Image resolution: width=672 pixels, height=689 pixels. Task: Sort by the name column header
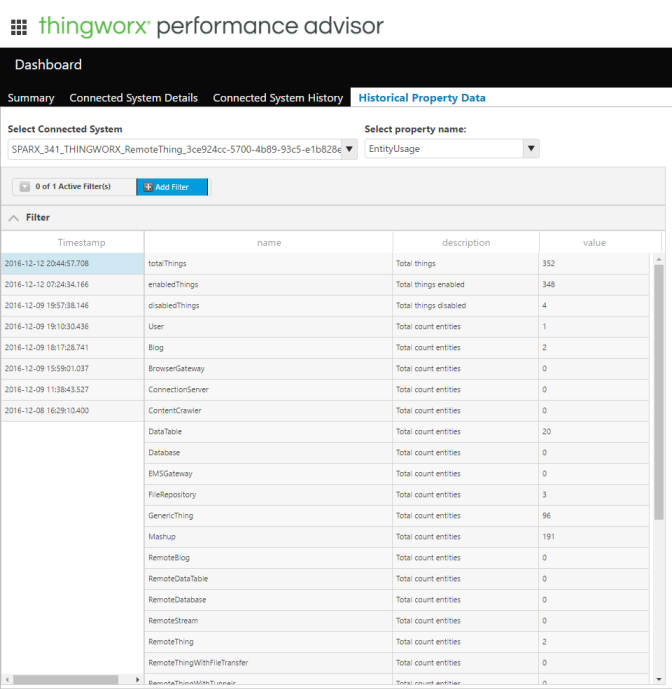pyautogui.click(x=269, y=243)
